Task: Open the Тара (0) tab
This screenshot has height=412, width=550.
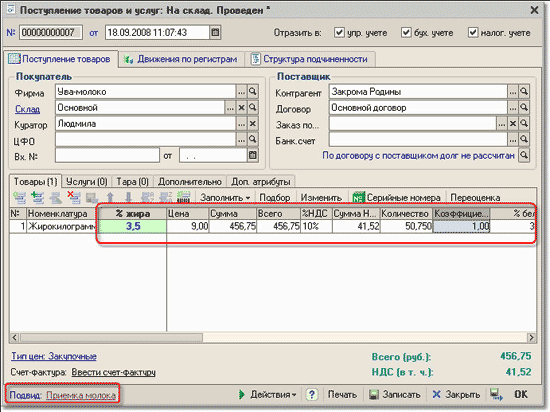Action: click(x=133, y=182)
